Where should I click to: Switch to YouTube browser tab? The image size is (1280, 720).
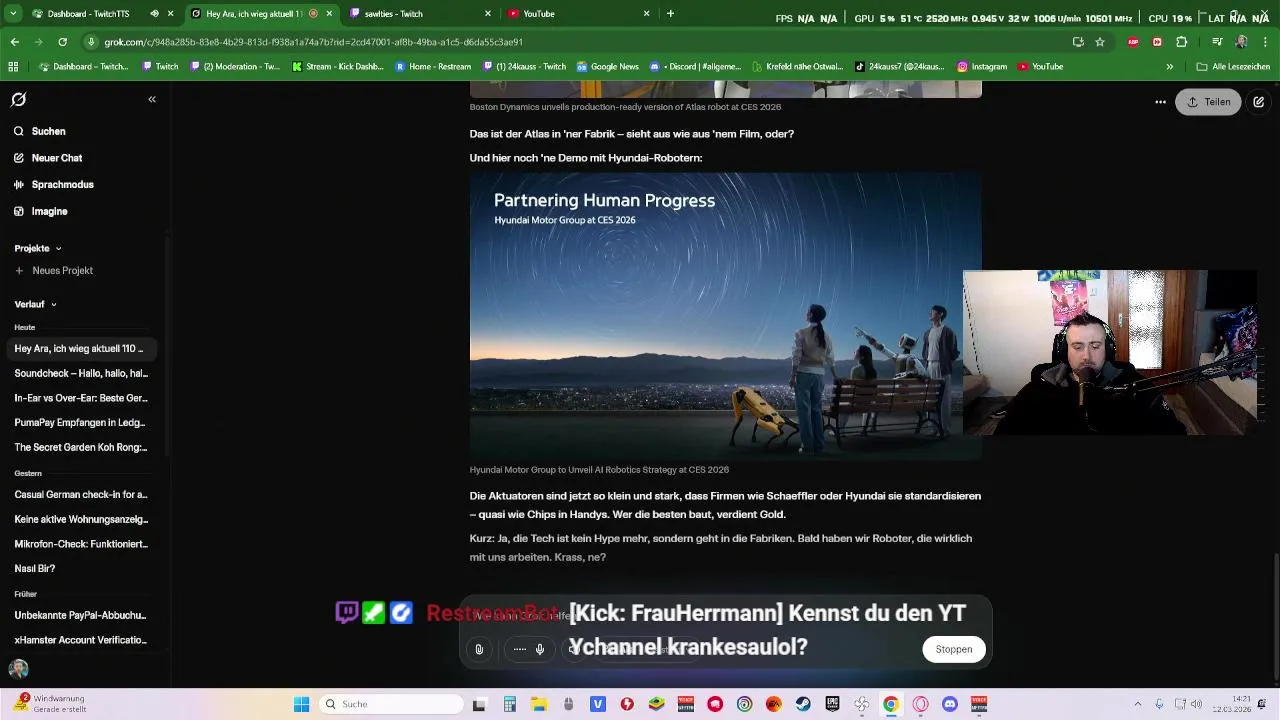pyautogui.click(x=580, y=14)
